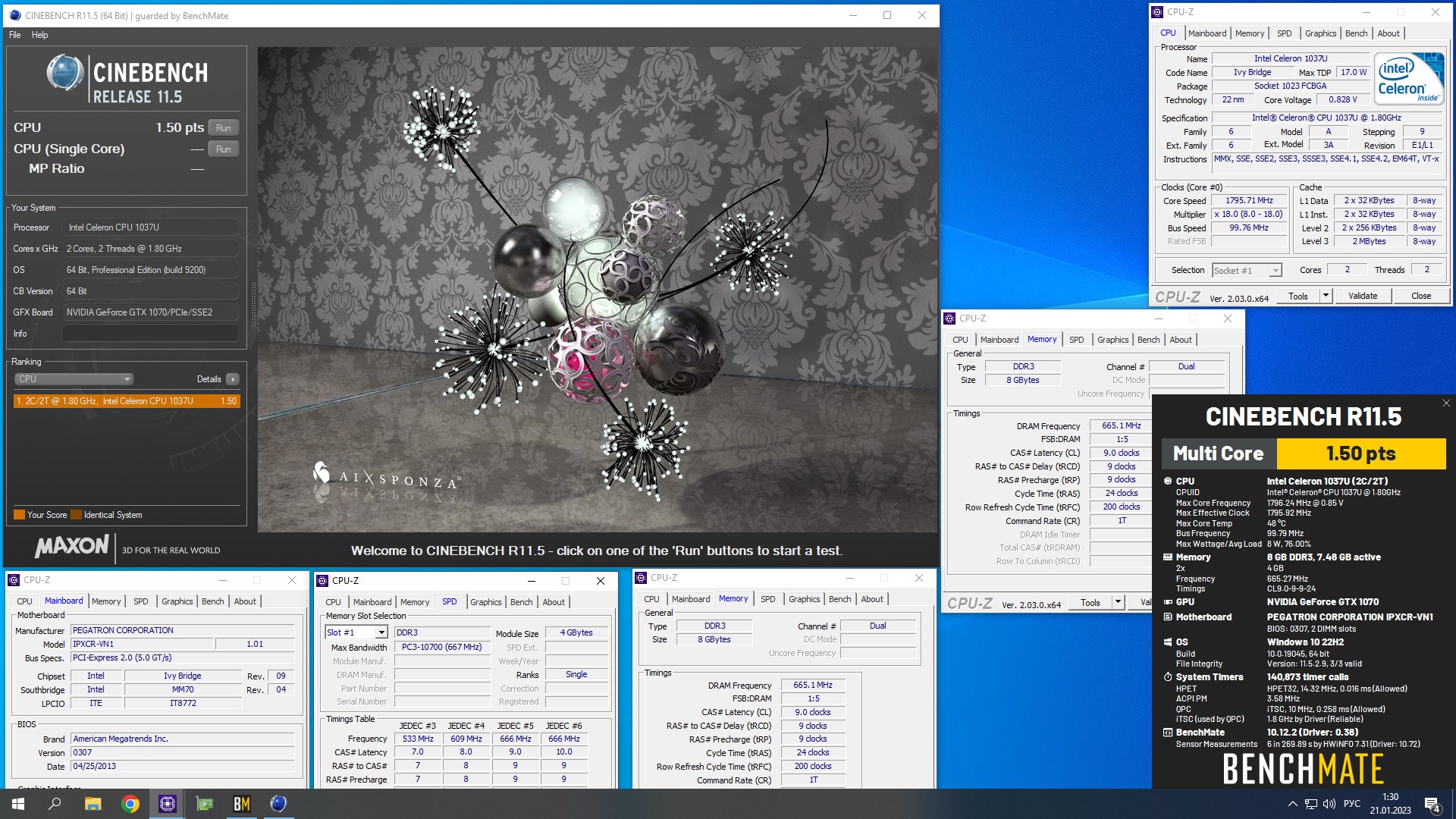Switch to CPU-Z taskbar icon
Viewport: 1456px width, 819px height.
pyautogui.click(x=167, y=804)
